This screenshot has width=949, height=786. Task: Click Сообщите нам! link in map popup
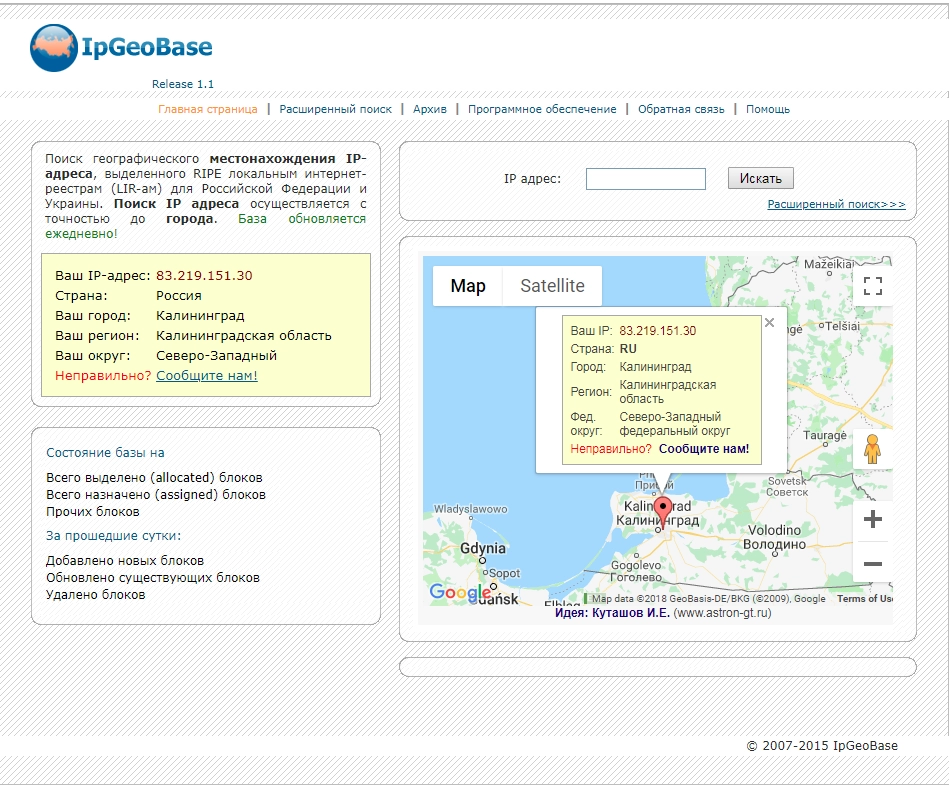(x=704, y=449)
